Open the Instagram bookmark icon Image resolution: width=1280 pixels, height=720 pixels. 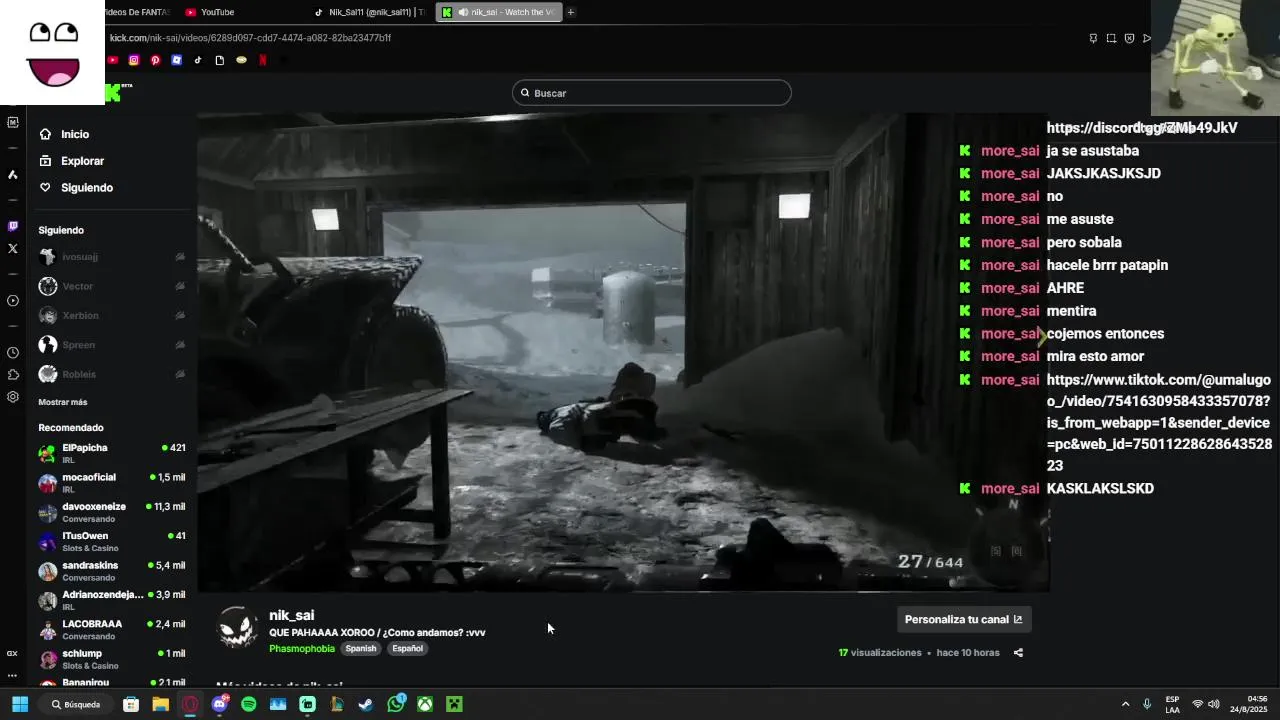[134, 60]
